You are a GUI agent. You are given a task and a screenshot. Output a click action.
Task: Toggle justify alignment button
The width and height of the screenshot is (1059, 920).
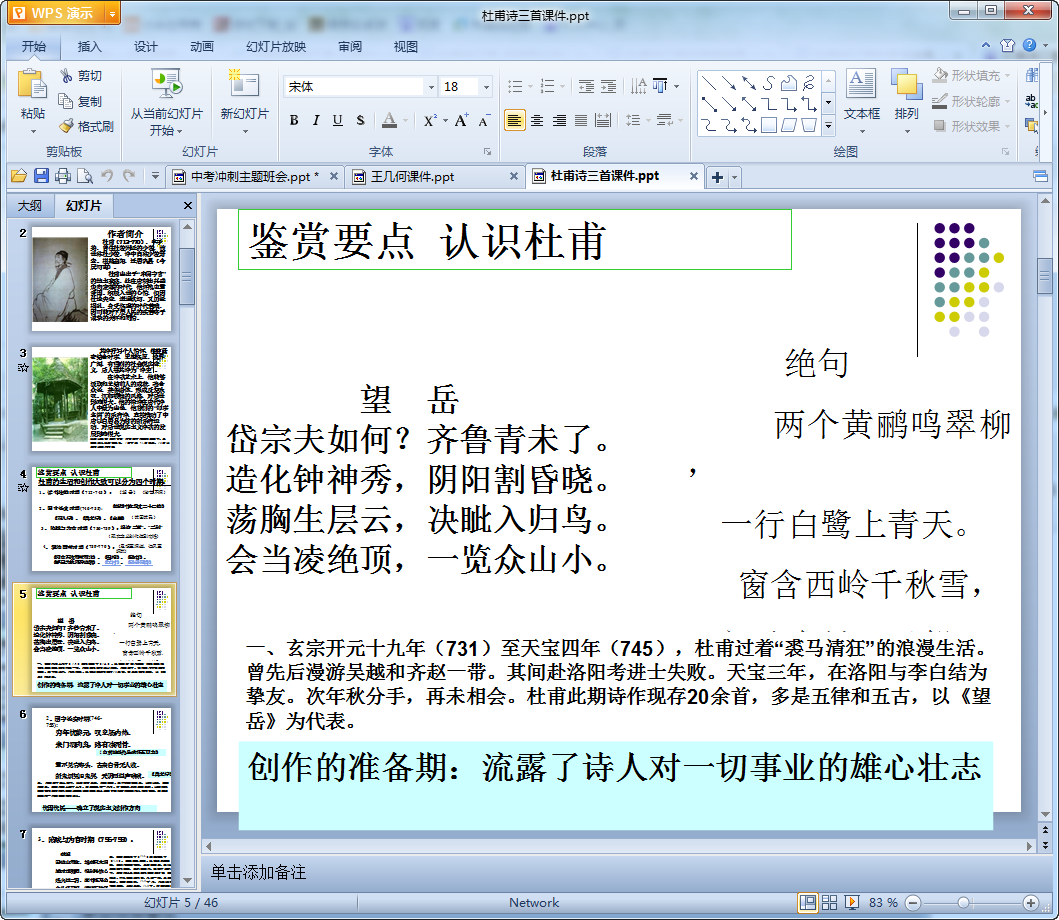pos(581,120)
